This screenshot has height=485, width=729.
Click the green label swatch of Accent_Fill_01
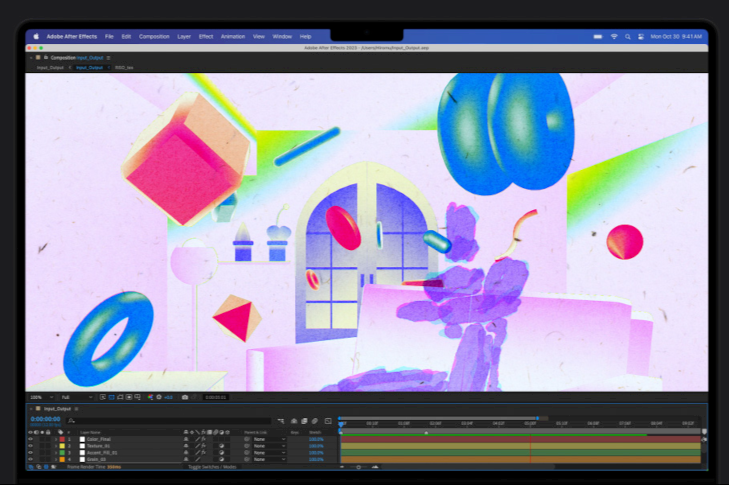(62, 452)
